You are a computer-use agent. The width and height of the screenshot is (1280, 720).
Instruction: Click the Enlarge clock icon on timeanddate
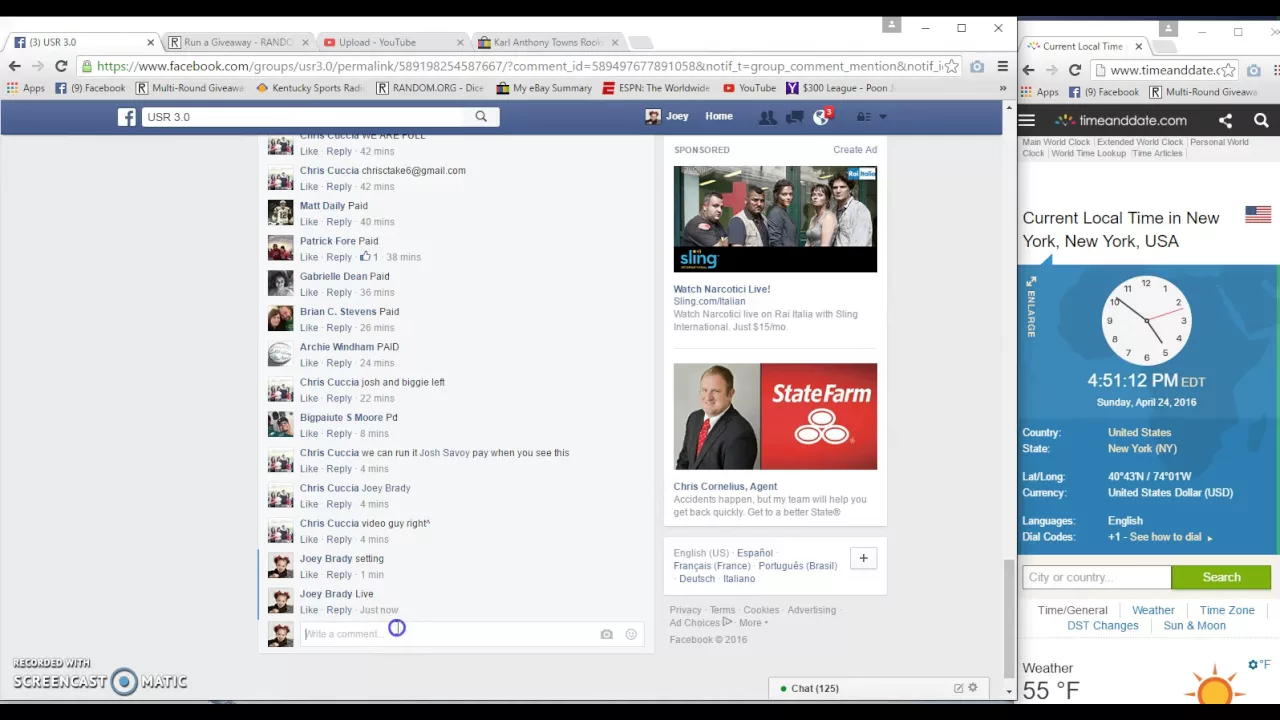pos(1030,306)
